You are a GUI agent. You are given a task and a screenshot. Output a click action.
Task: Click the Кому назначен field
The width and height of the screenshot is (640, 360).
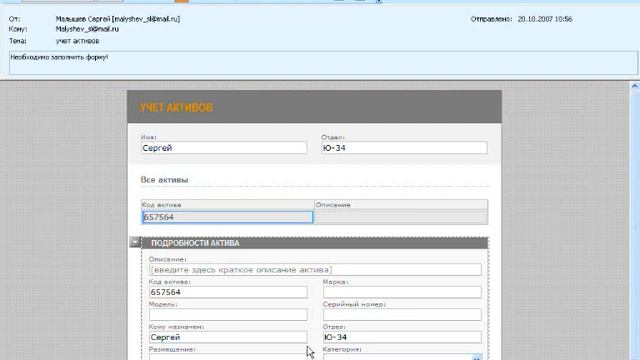coord(228,337)
